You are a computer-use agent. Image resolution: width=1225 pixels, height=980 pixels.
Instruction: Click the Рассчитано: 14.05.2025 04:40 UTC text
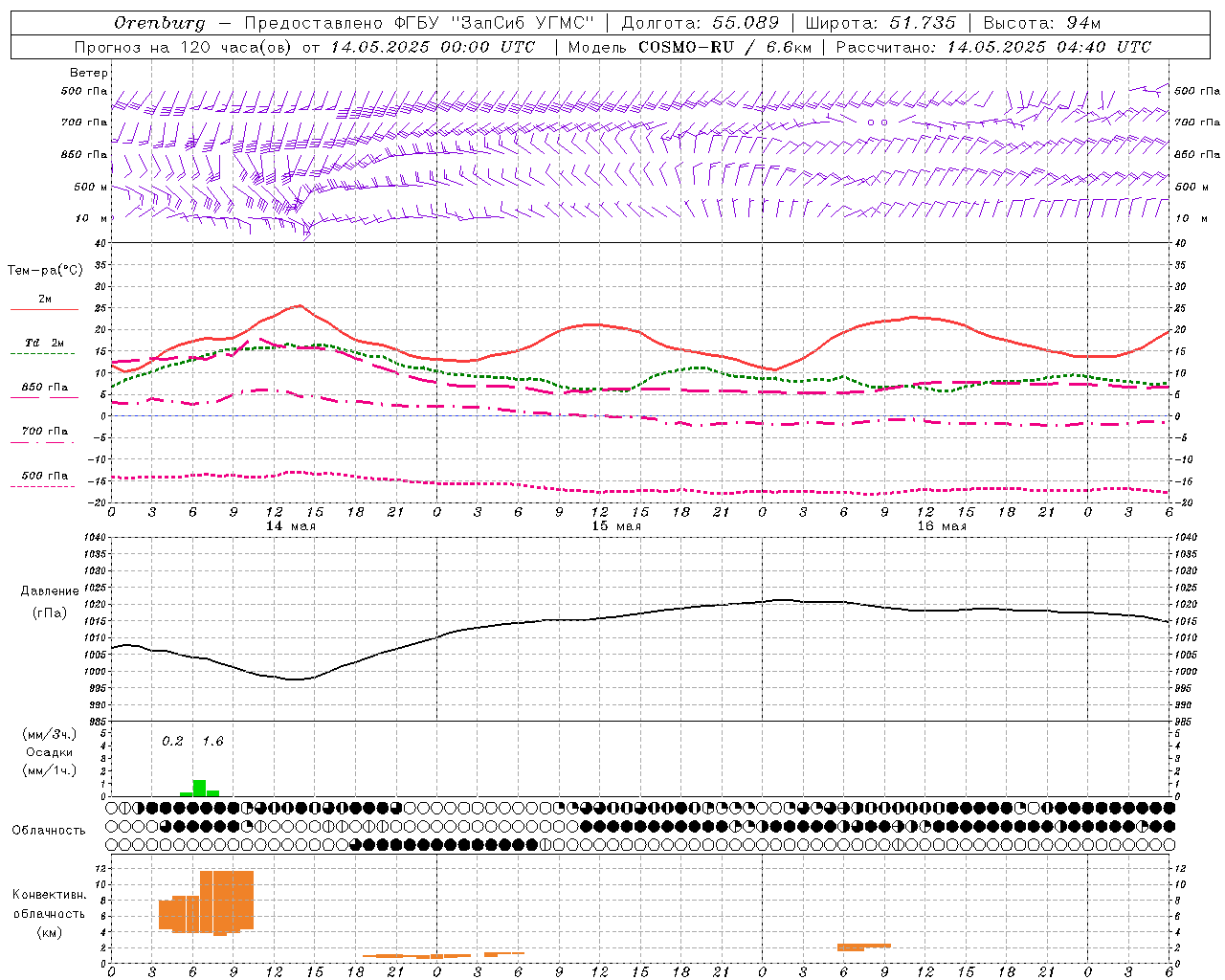coord(993,47)
